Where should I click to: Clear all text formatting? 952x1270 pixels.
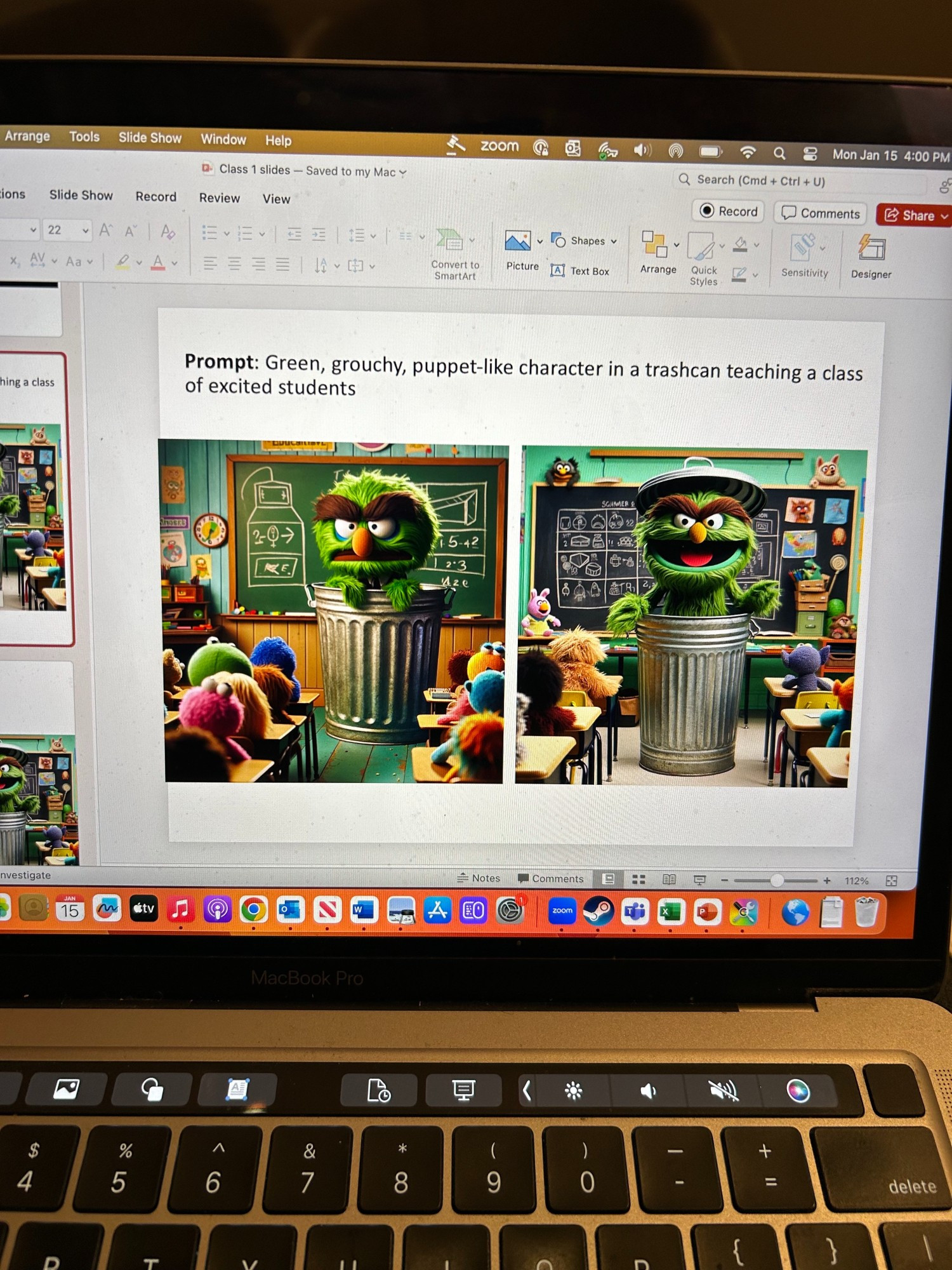point(168,232)
